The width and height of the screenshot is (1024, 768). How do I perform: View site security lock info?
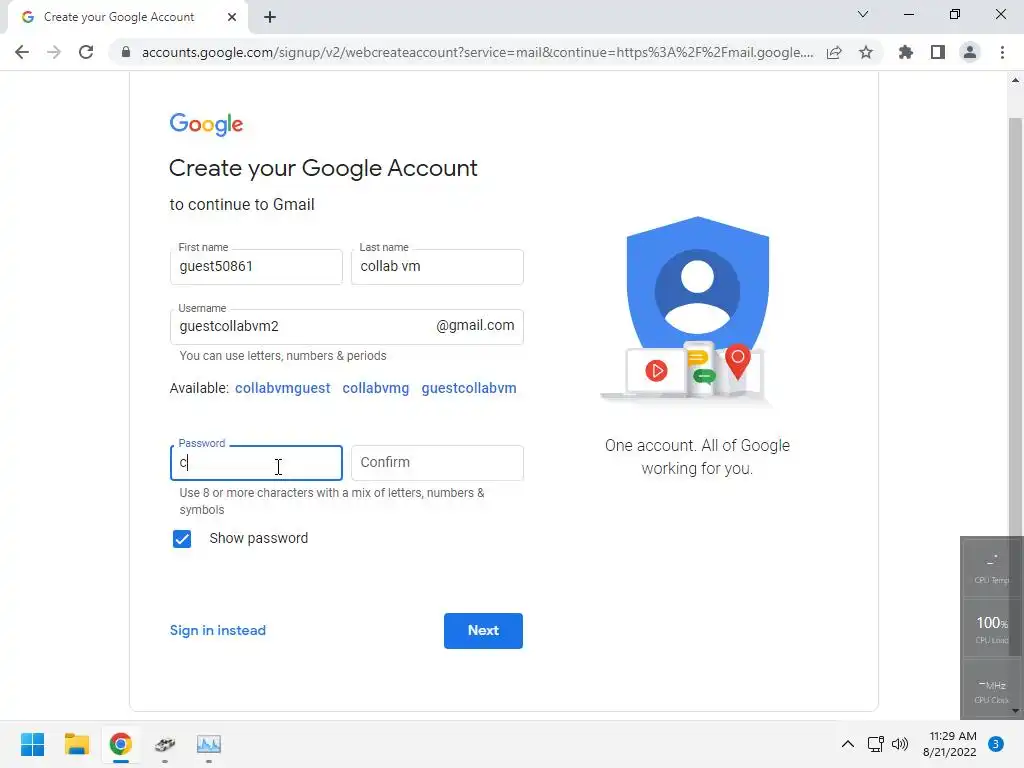point(125,52)
